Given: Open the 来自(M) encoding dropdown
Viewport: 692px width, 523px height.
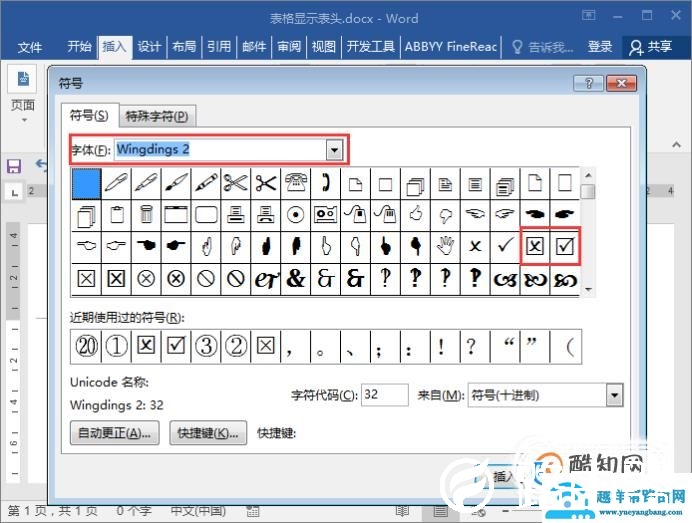Looking at the screenshot, I should coord(614,395).
